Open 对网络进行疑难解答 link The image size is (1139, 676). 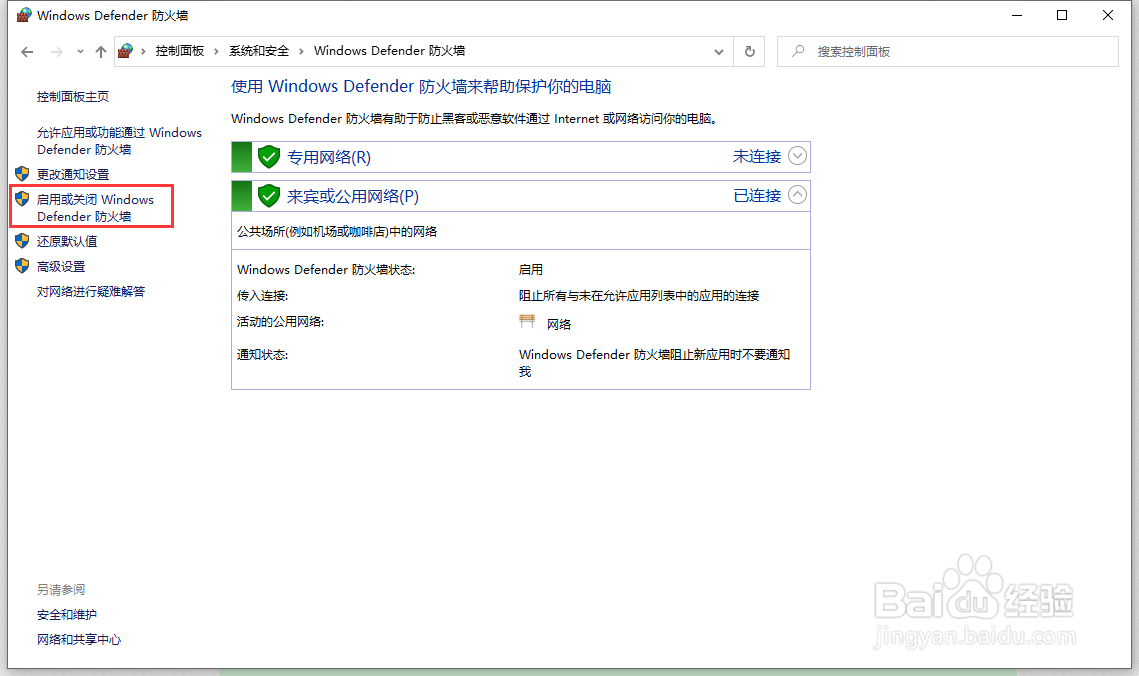pos(91,291)
